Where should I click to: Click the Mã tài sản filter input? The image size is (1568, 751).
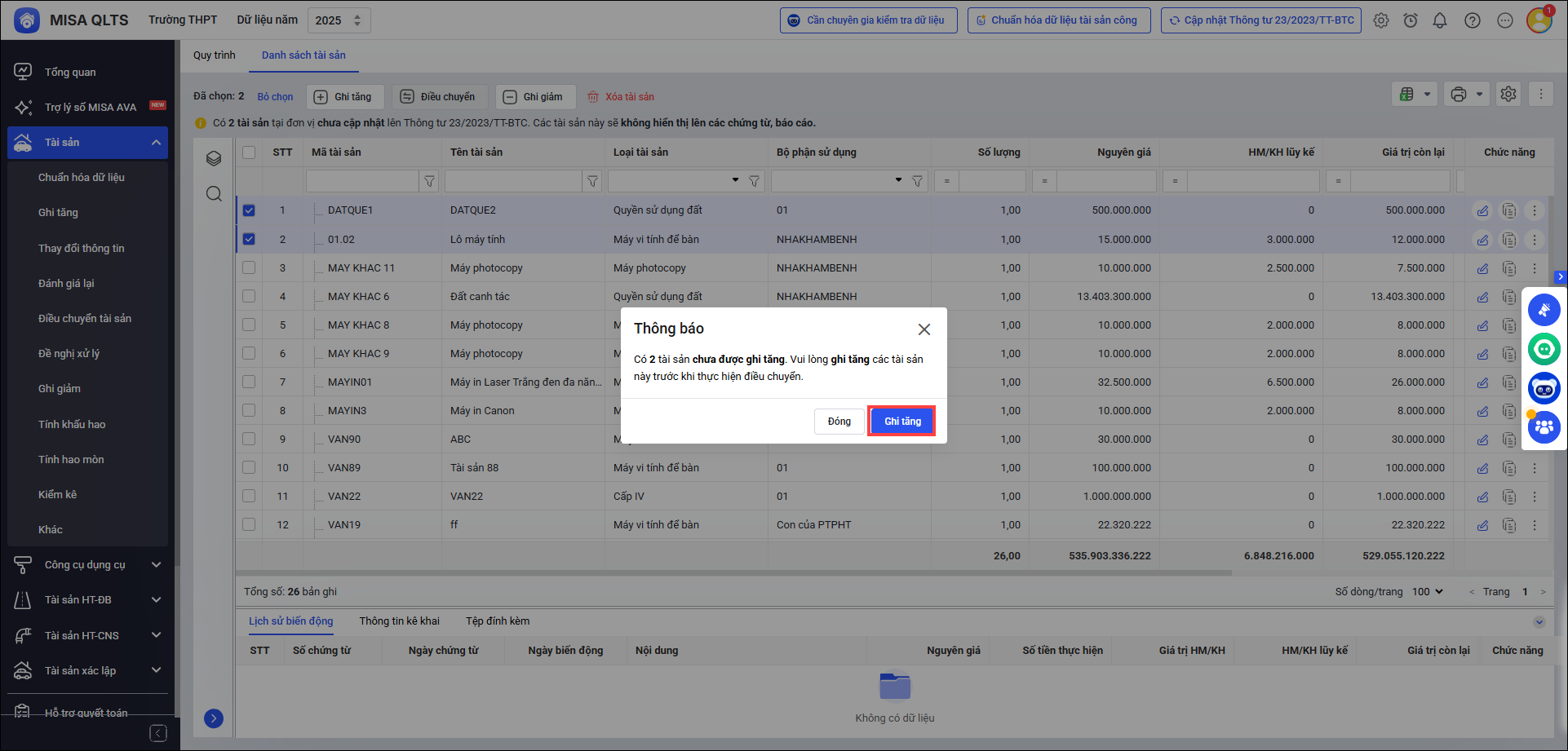[361, 181]
